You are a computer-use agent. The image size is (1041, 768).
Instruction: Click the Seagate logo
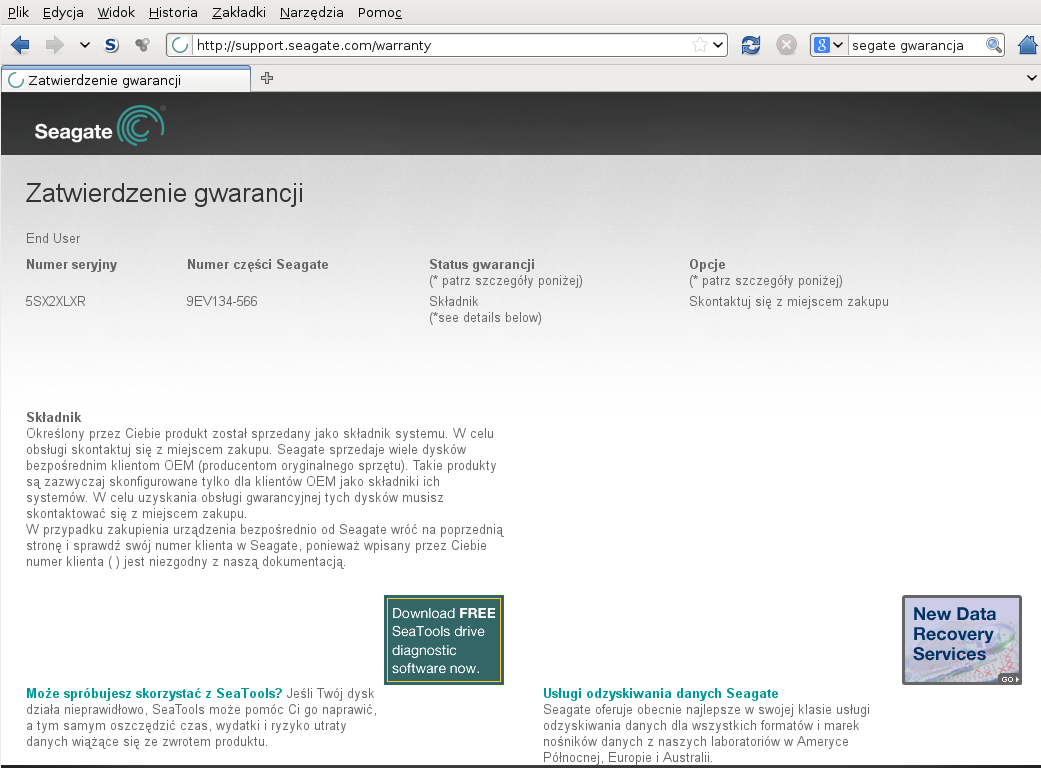click(x=100, y=126)
